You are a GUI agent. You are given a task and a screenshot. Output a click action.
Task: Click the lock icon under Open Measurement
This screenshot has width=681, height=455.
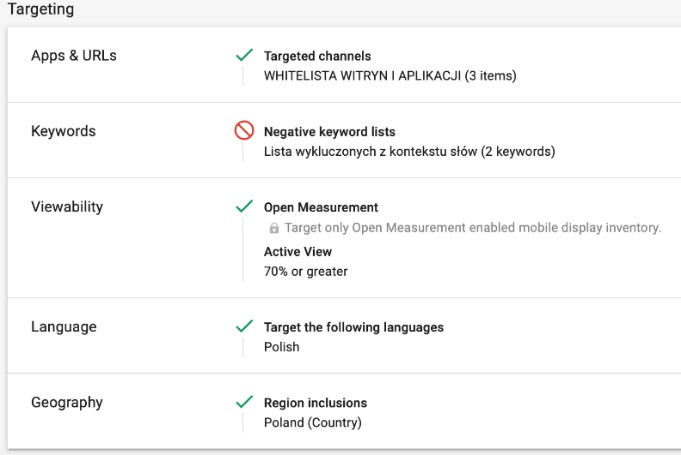[x=273, y=228]
